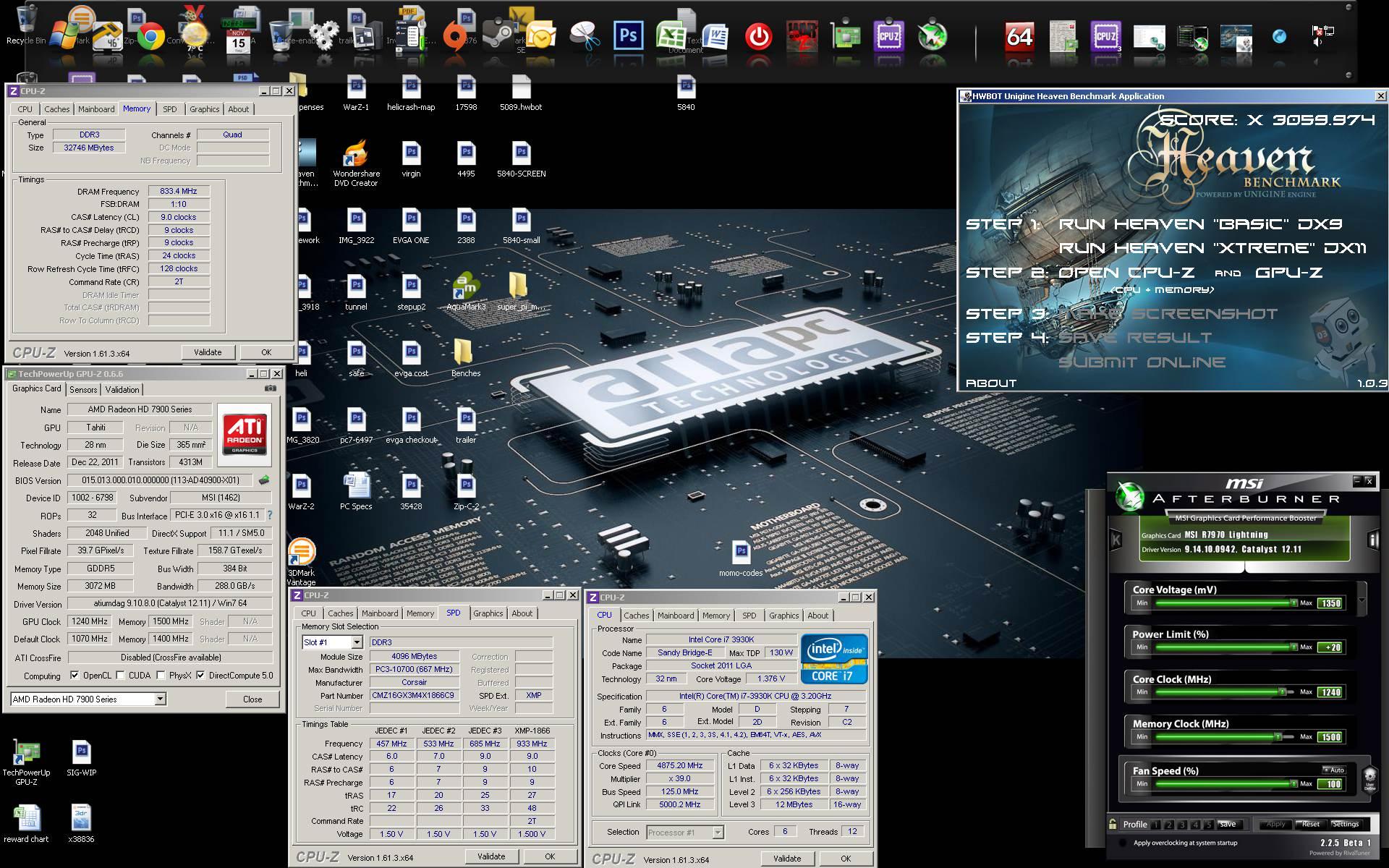Click ABOUT in the Heaven benchmark window
Screen dimensions: 1389x868
coord(991,383)
